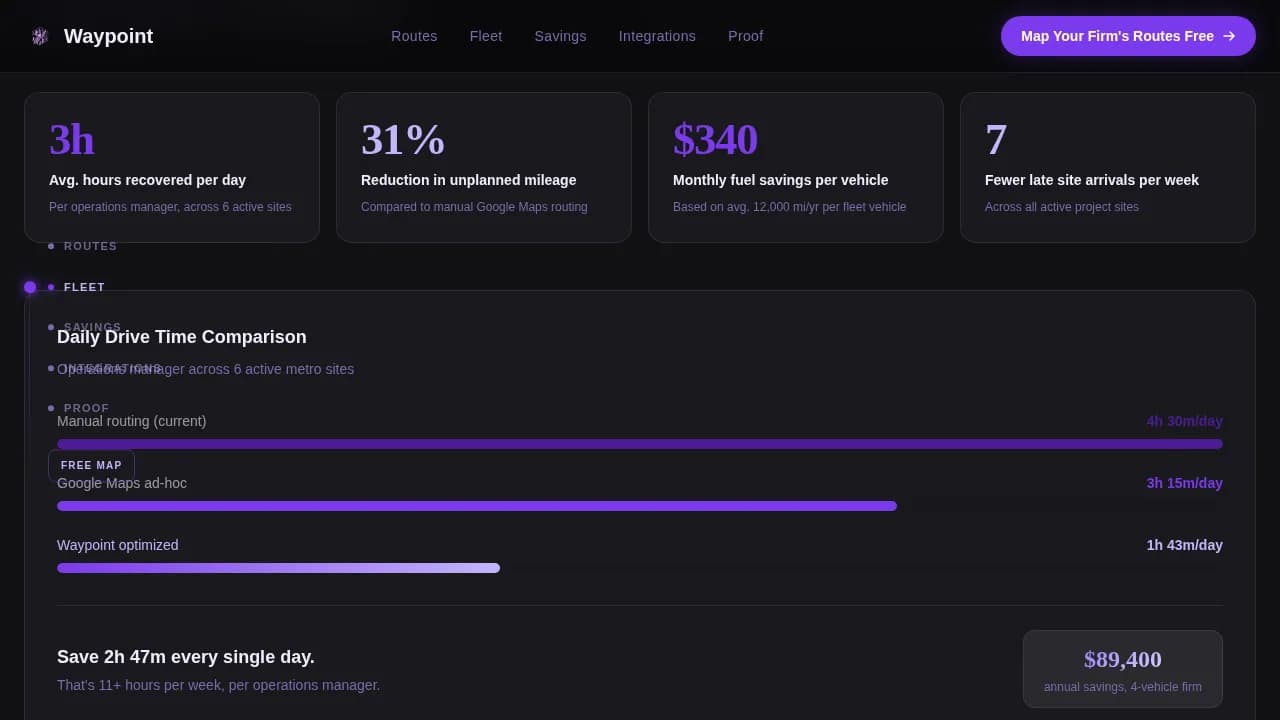Select the $340 fuel savings stat card
The image size is (1280, 720).
coord(796,166)
